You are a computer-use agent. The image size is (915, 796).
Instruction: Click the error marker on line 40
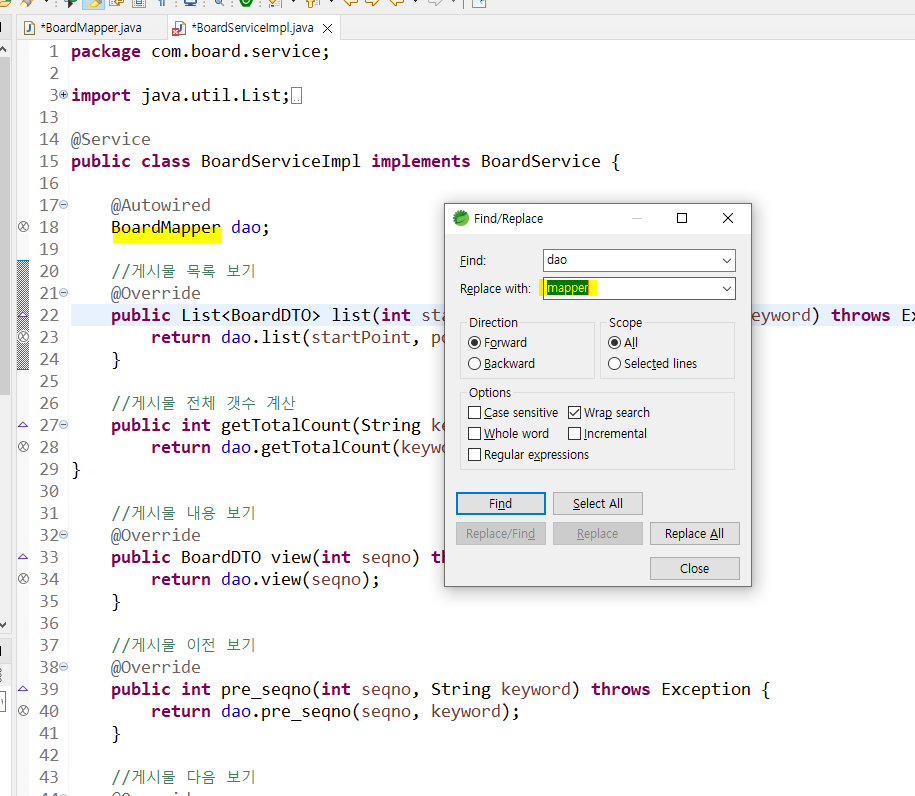pyautogui.click(x=23, y=710)
